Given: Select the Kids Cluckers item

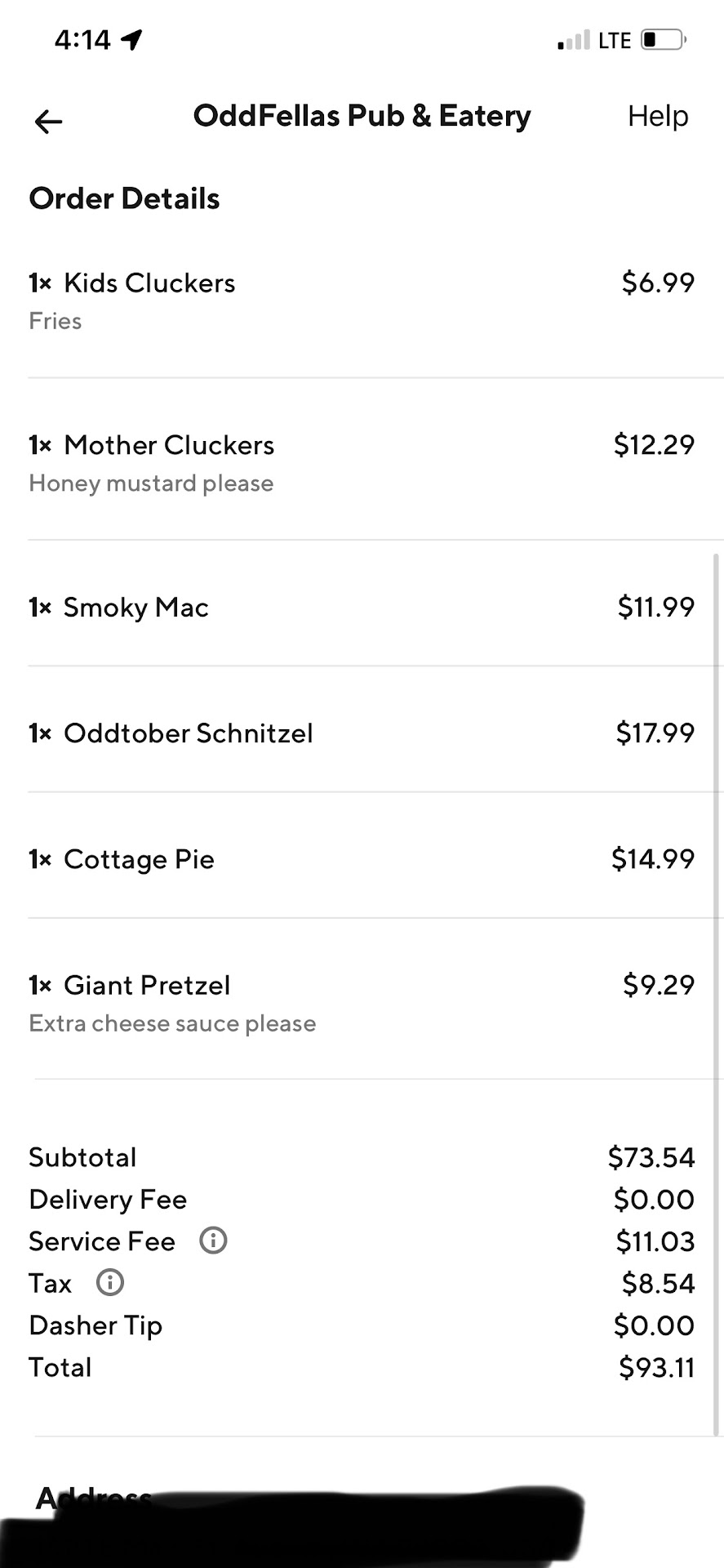Looking at the screenshot, I should (149, 283).
